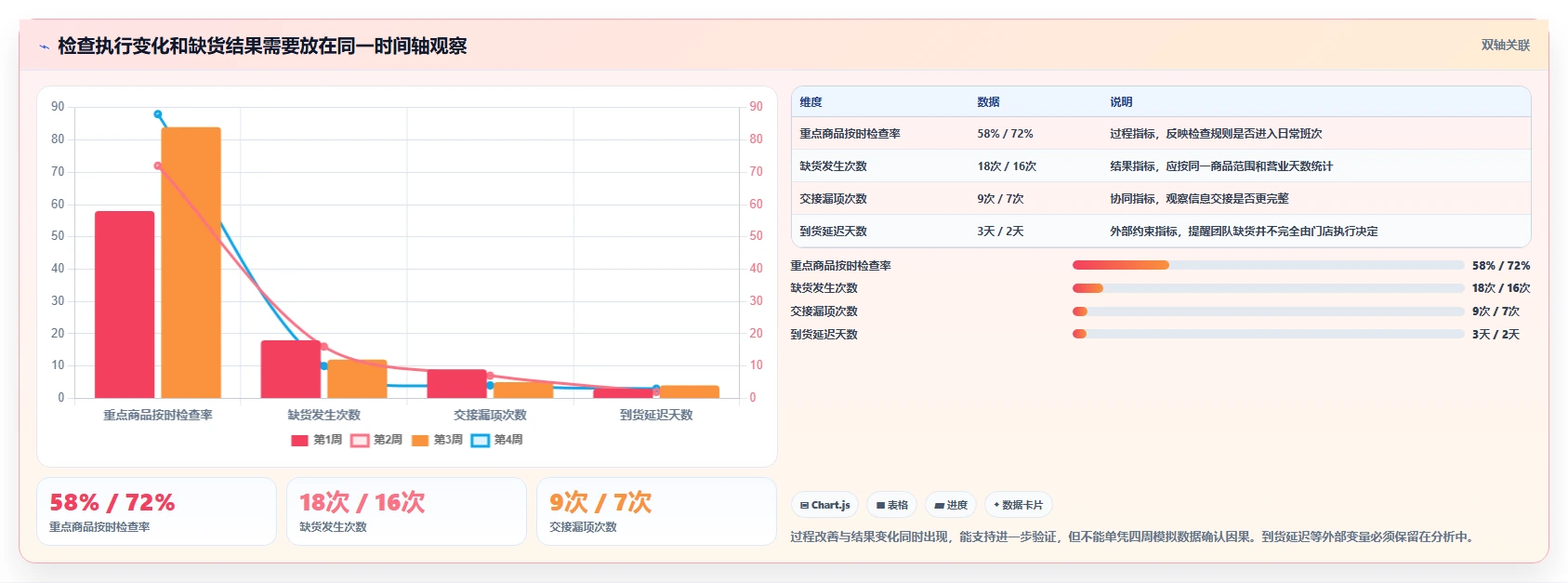Click the description 结果指标,应按同一商品范围和营业天数统计
Viewport: 1568px width, 583px height.
1221,166
